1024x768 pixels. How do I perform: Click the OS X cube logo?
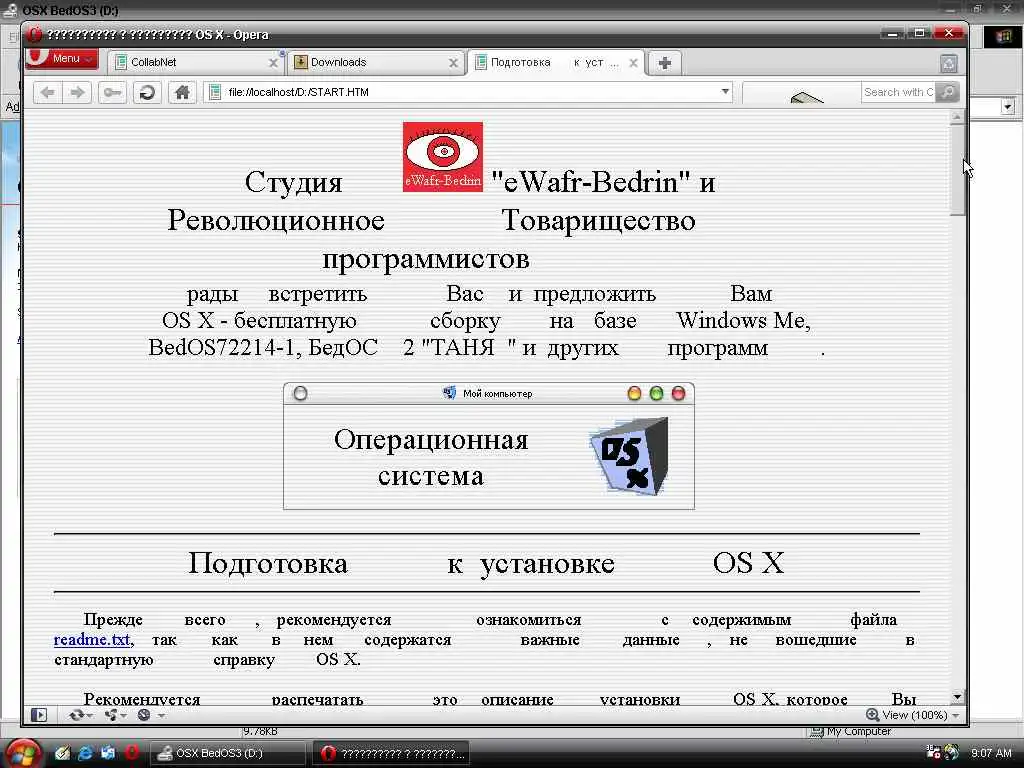tap(630, 456)
